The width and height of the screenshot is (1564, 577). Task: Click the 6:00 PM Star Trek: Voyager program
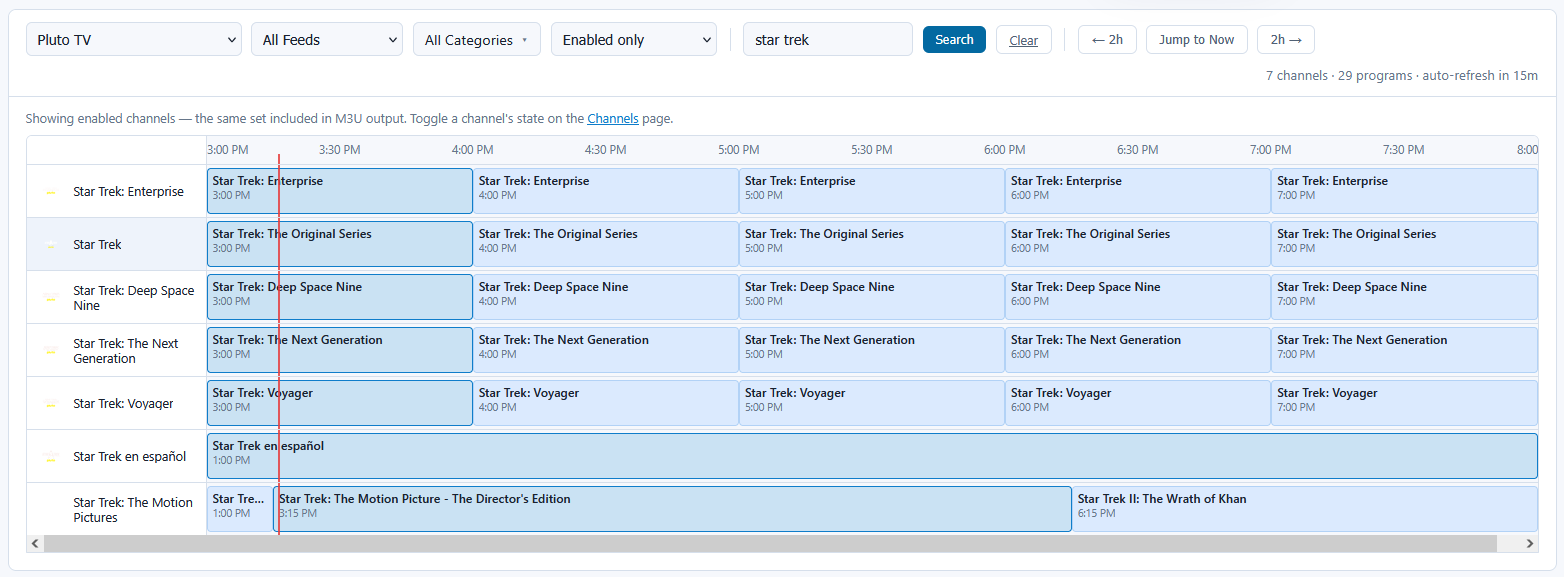coord(1138,403)
